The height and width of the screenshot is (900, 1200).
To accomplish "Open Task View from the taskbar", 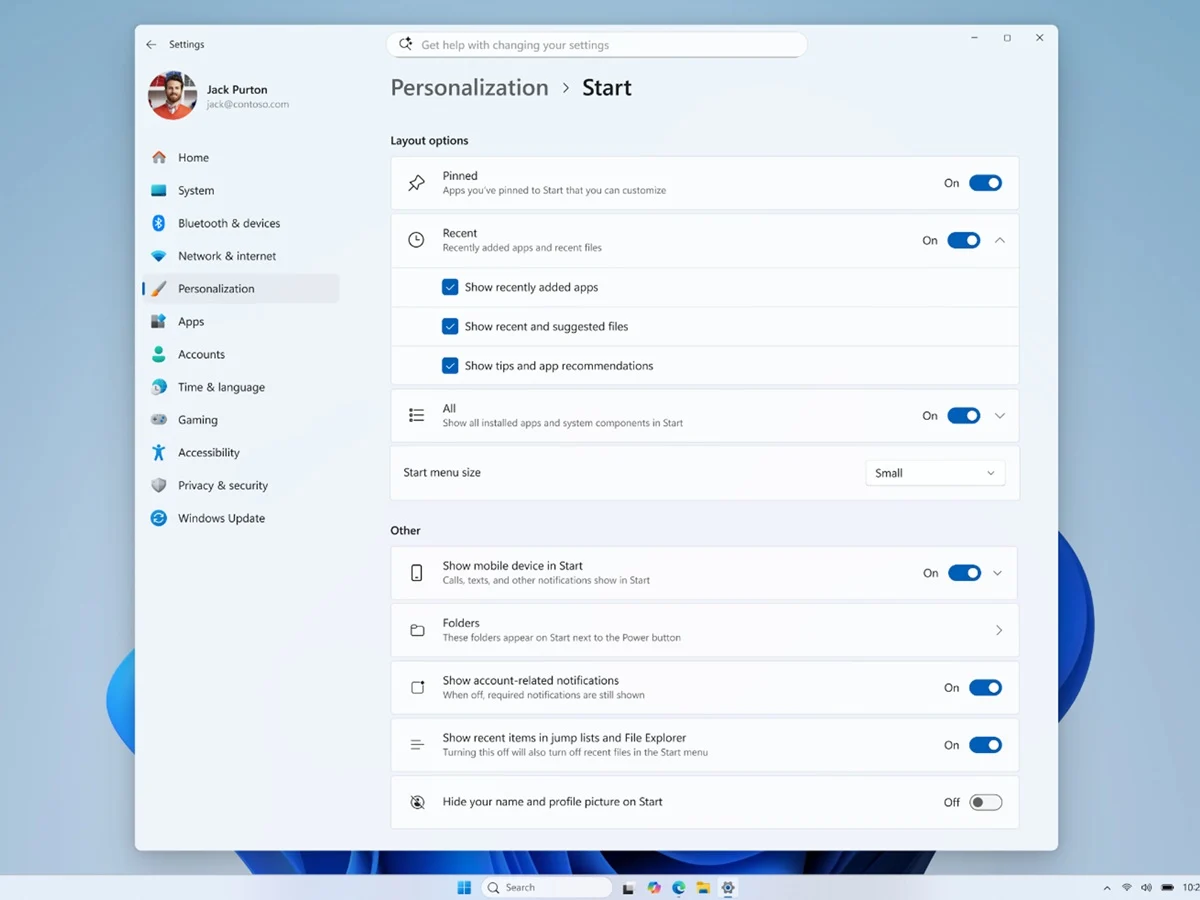I will pyautogui.click(x=628, y=887).
